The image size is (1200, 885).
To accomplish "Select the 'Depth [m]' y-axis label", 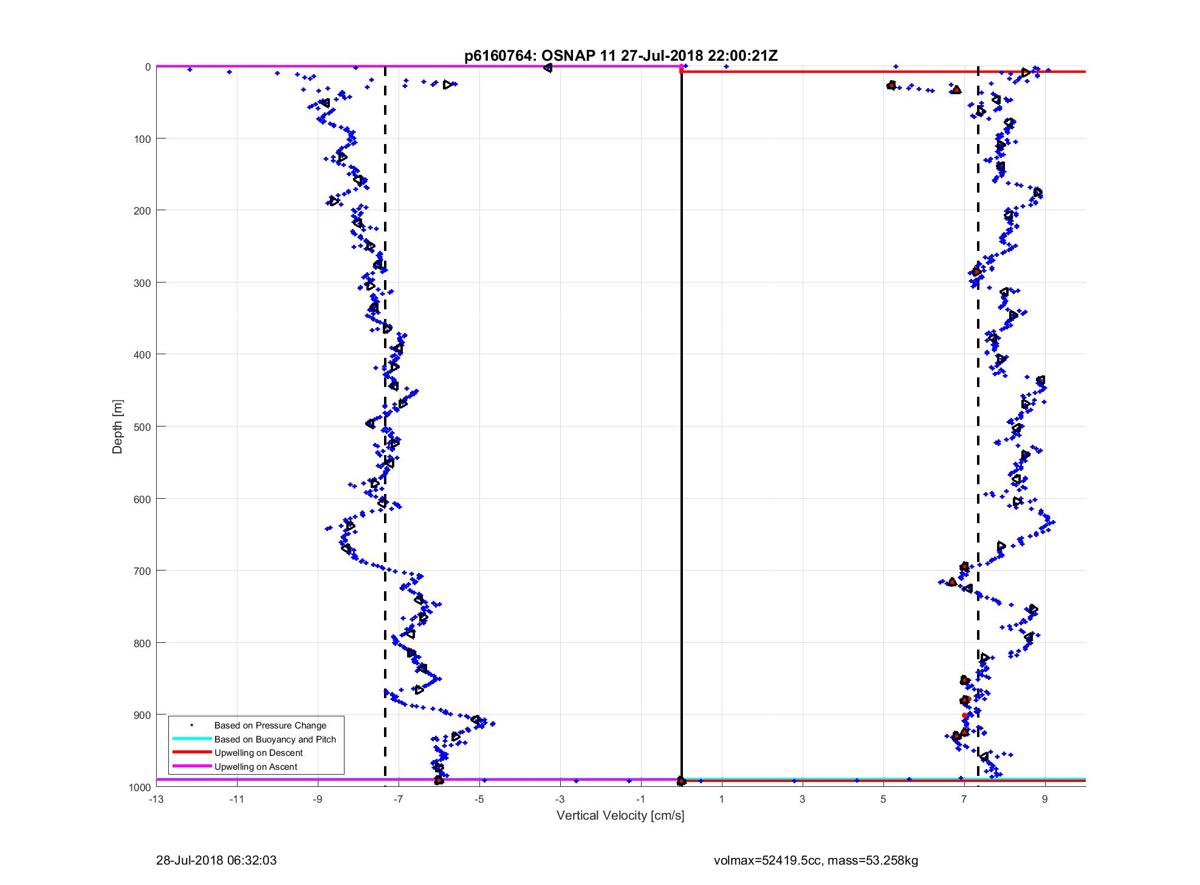I will [118, 427].
